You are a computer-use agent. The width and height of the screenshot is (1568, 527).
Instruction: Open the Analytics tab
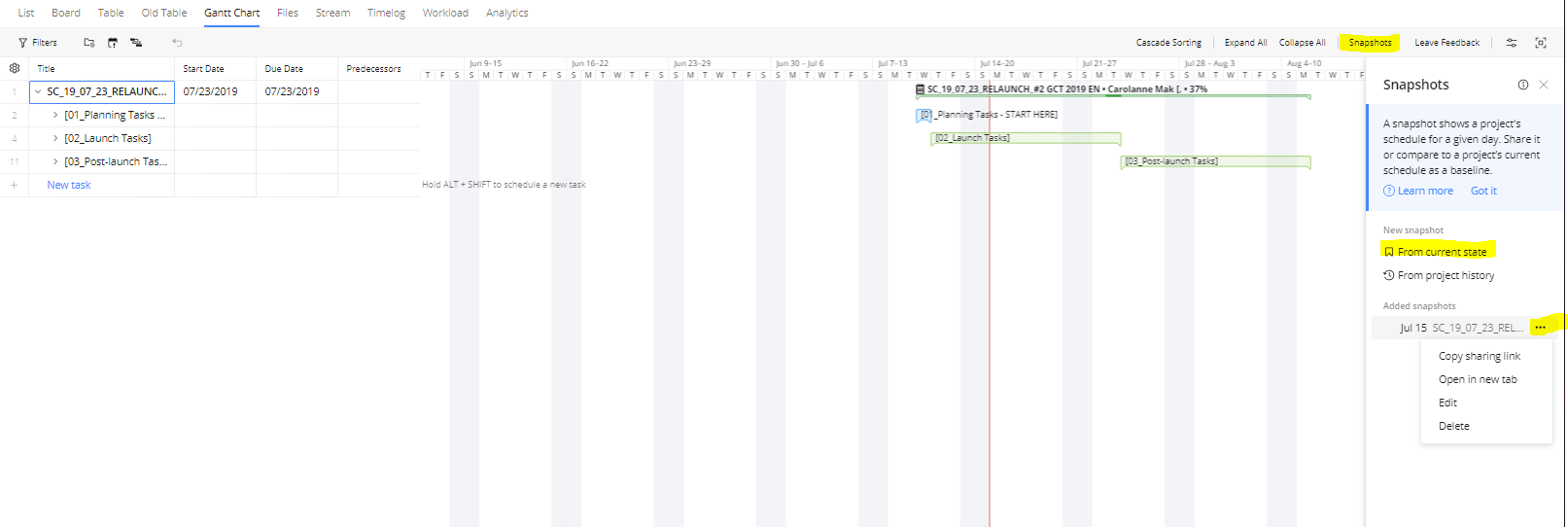[x=507, y=13]
